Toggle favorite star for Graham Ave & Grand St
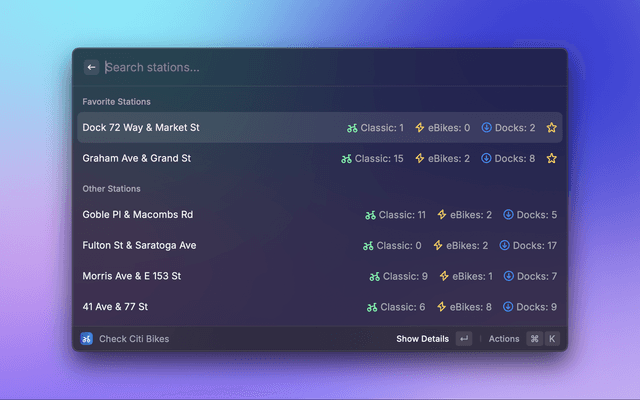The width and height of the screenshot is (640, 400). 551,158
